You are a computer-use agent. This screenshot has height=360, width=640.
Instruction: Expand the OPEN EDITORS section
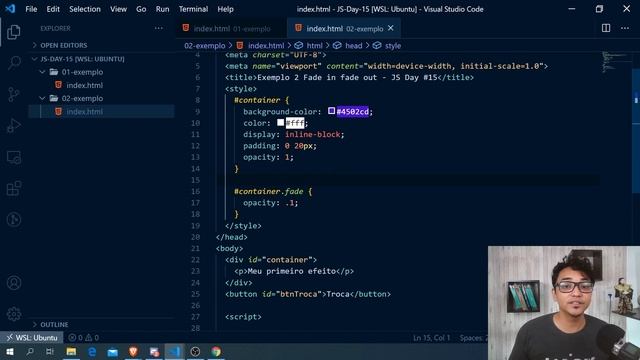[x=63, y=45]
